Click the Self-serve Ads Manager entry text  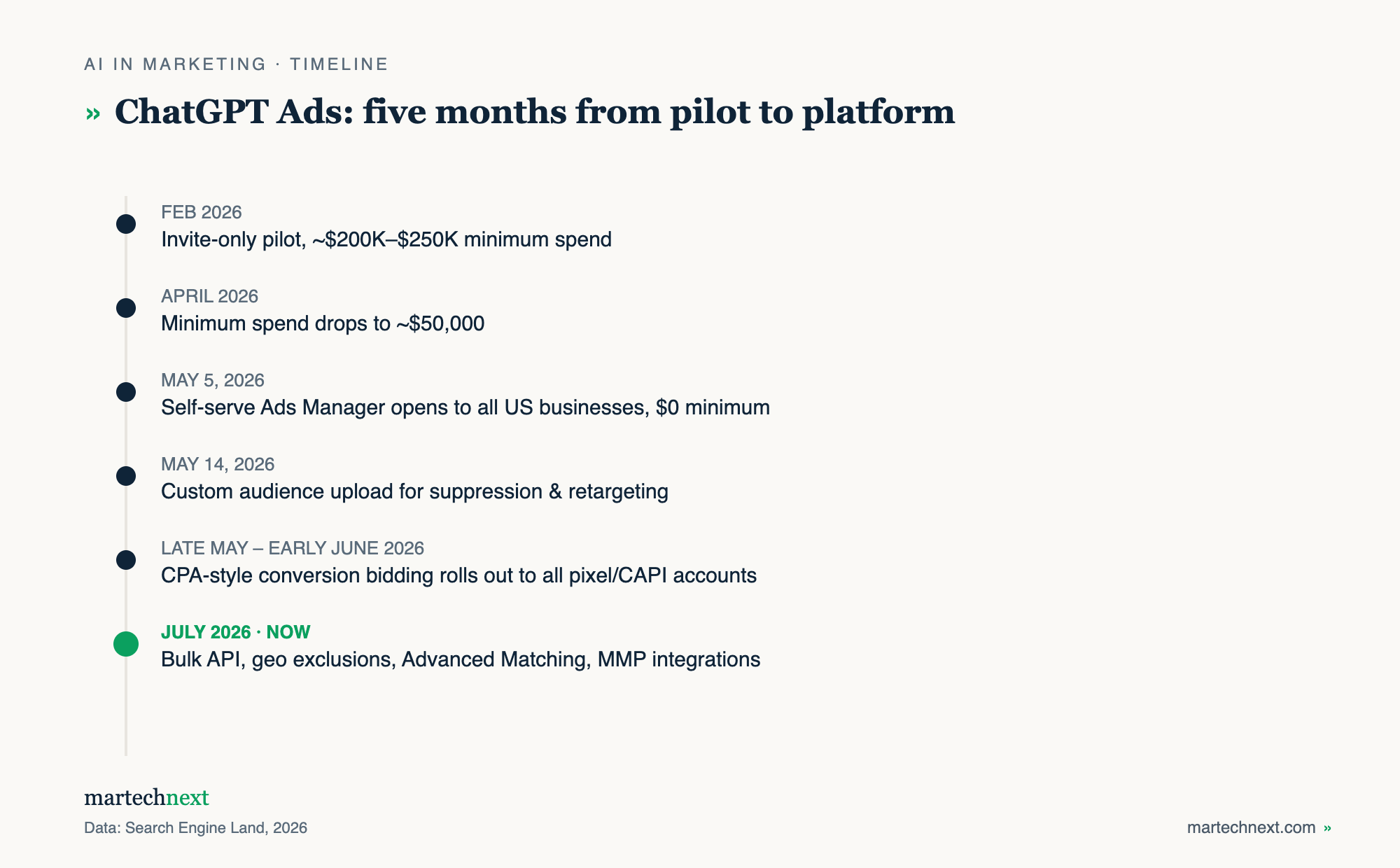pyautogui.click(x=465, y=407)
